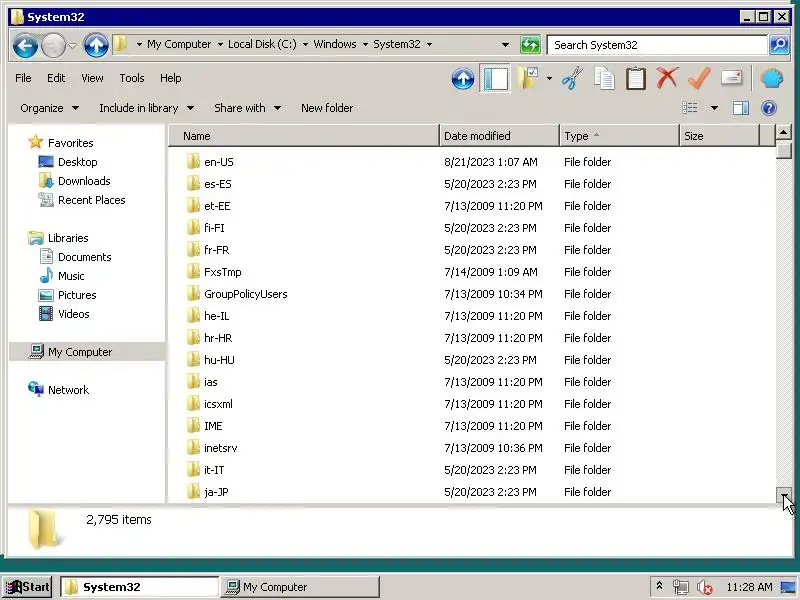Image resolution: width=800 pixels, height=600 pixels.
Task: Click the Forward navigation arrow
Action: [x=53, y=45]
